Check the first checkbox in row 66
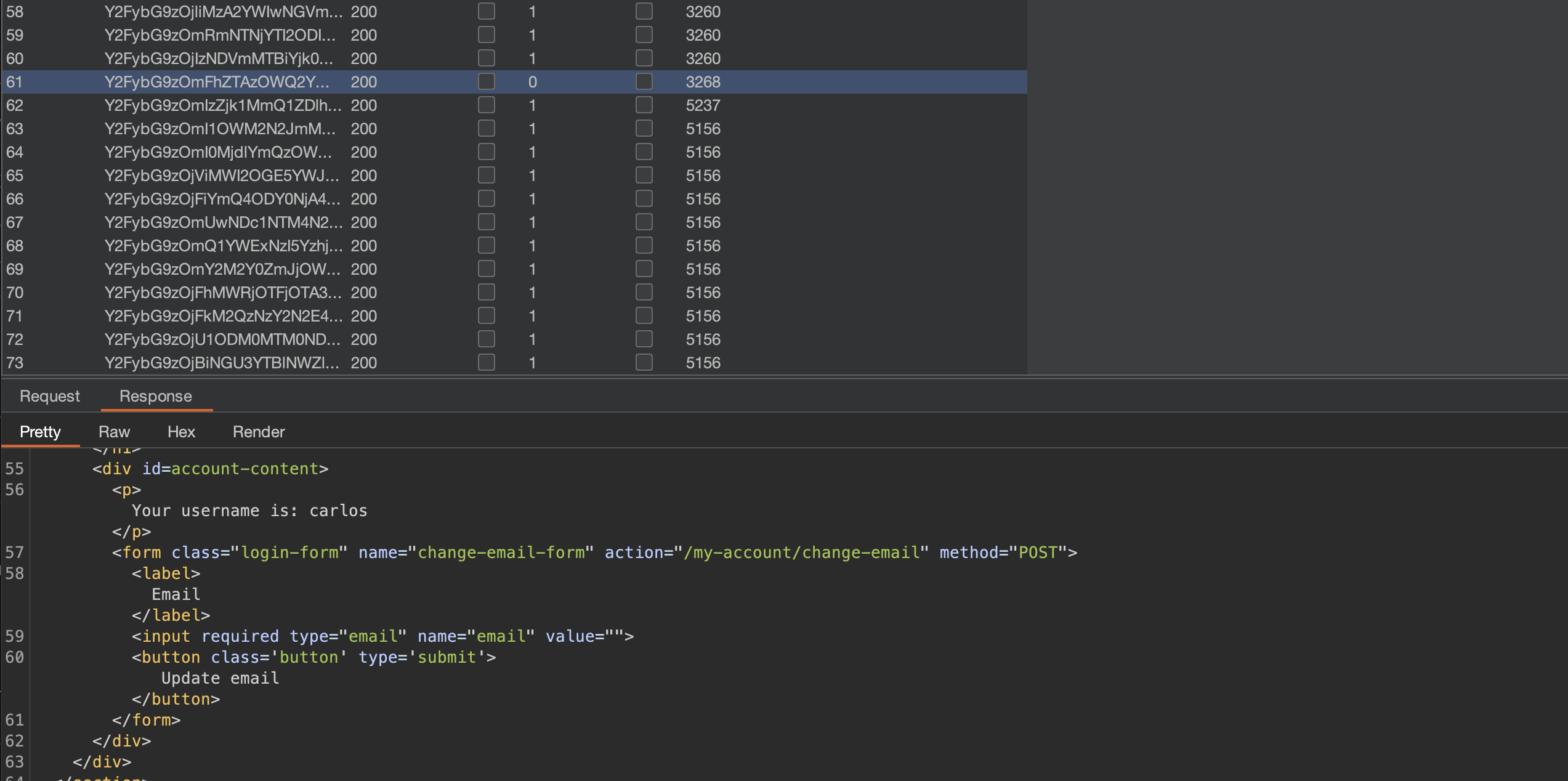This screenshot has height=781, width=1568. pyautogui.click(x=487, y=198)
